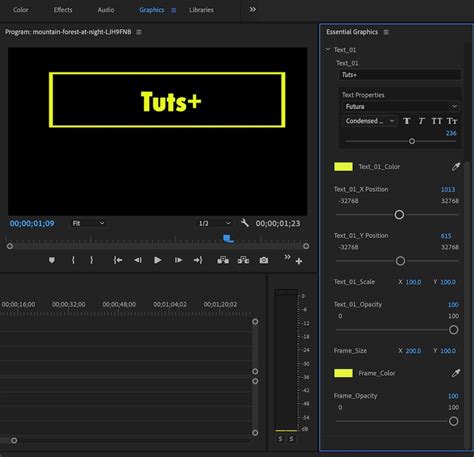474x457 pixels.
Task: Click the Text_01_Y Position slider handle
Action: pos(400,261)
